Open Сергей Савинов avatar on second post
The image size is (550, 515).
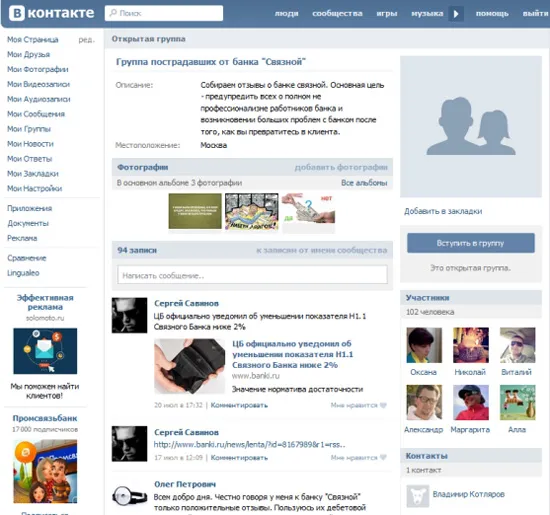(129, 443)
